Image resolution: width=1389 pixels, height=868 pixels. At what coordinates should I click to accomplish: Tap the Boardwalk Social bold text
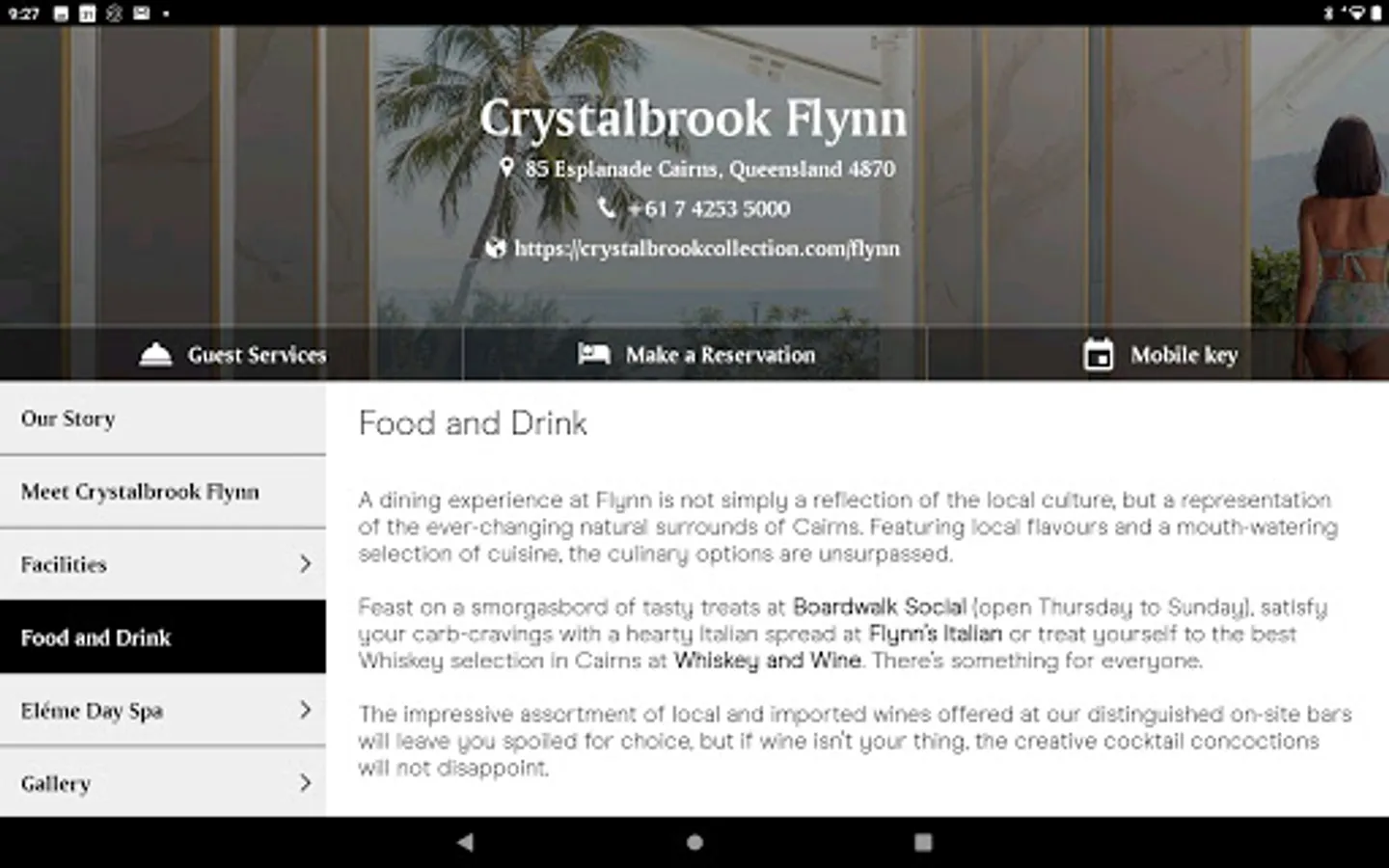pyautogui.click(x=879, y=607)
